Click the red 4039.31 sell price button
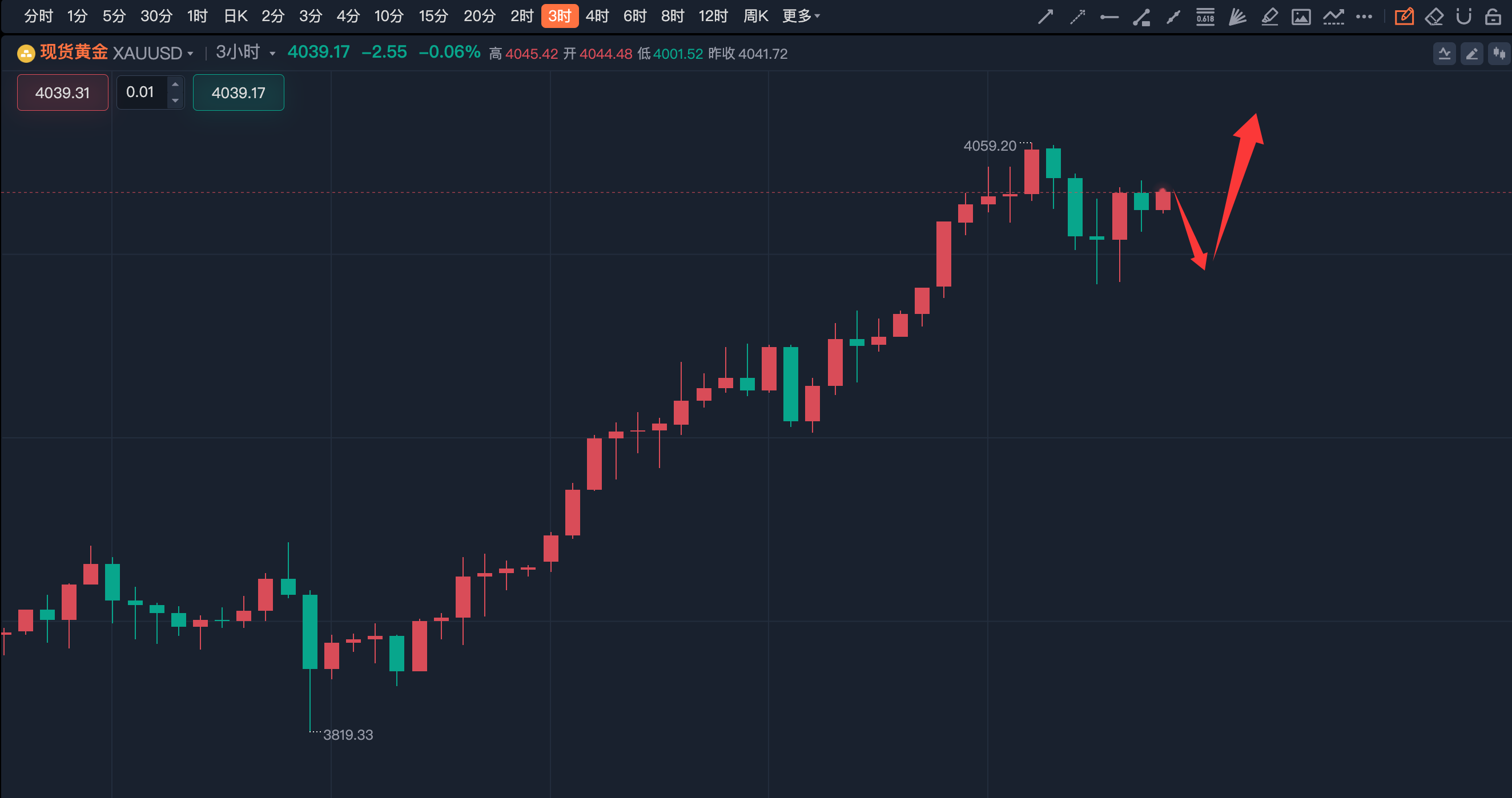The height and width of the screenshot is (798, 1512). 63,92
